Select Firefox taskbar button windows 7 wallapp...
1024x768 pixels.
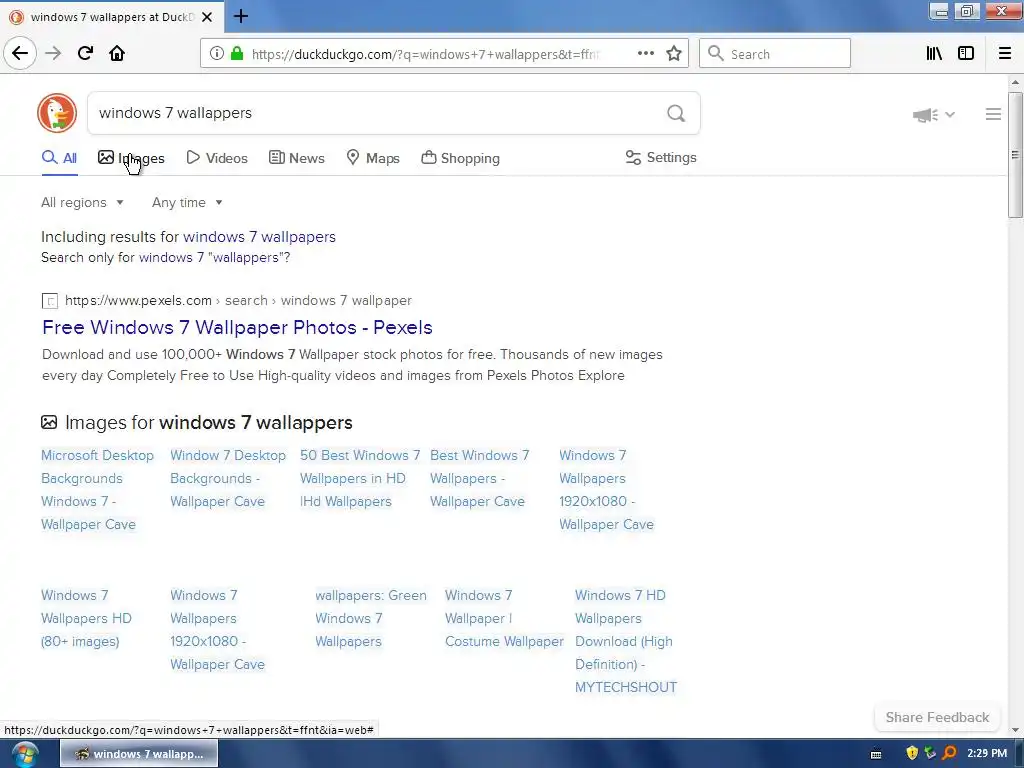[139, 754]
